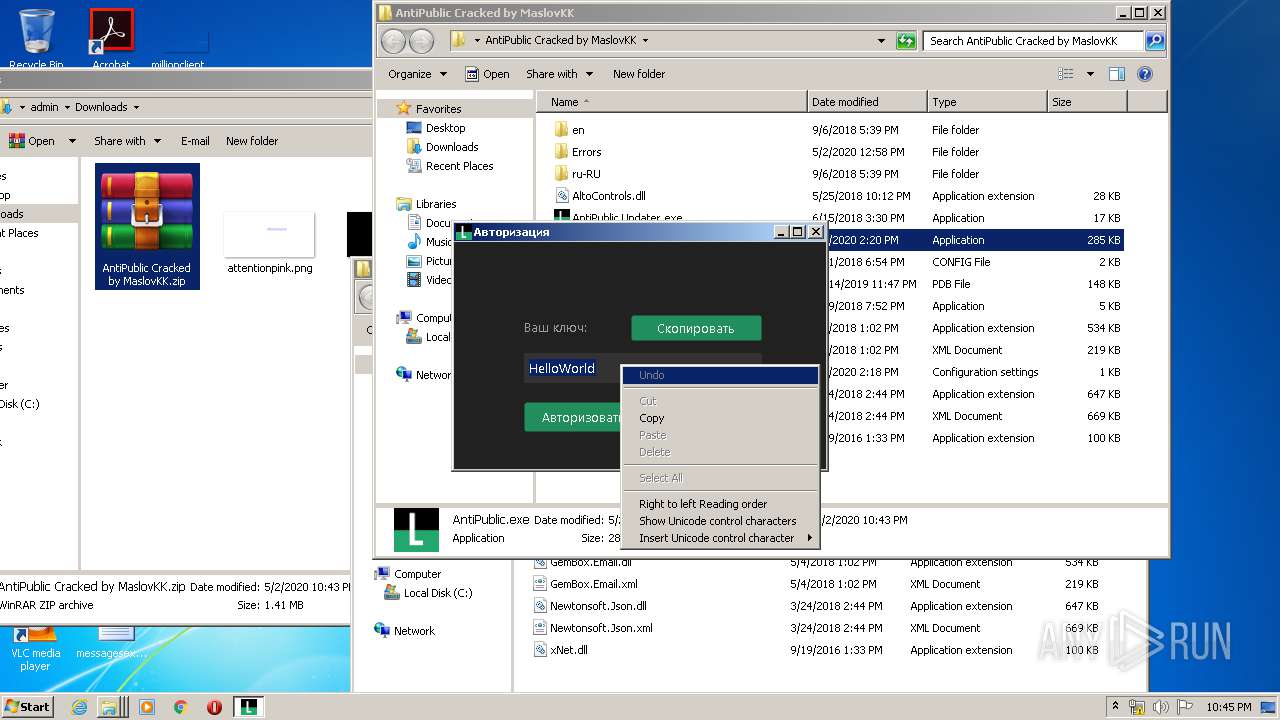Click New folder in AntiPublic window toolbar

coord(639,74)
